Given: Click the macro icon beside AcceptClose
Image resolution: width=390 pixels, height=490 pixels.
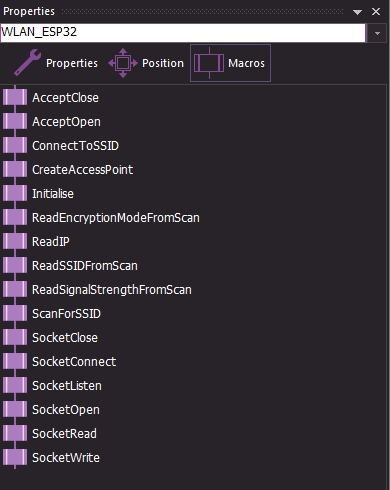Looking at the screenshot, I should pos(15,98).
